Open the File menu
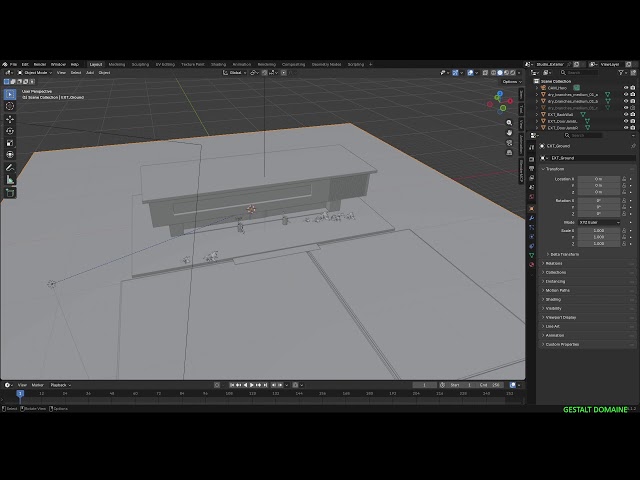Screen dimensions: 640x480 pyautogui.click(x=13, y=64)
